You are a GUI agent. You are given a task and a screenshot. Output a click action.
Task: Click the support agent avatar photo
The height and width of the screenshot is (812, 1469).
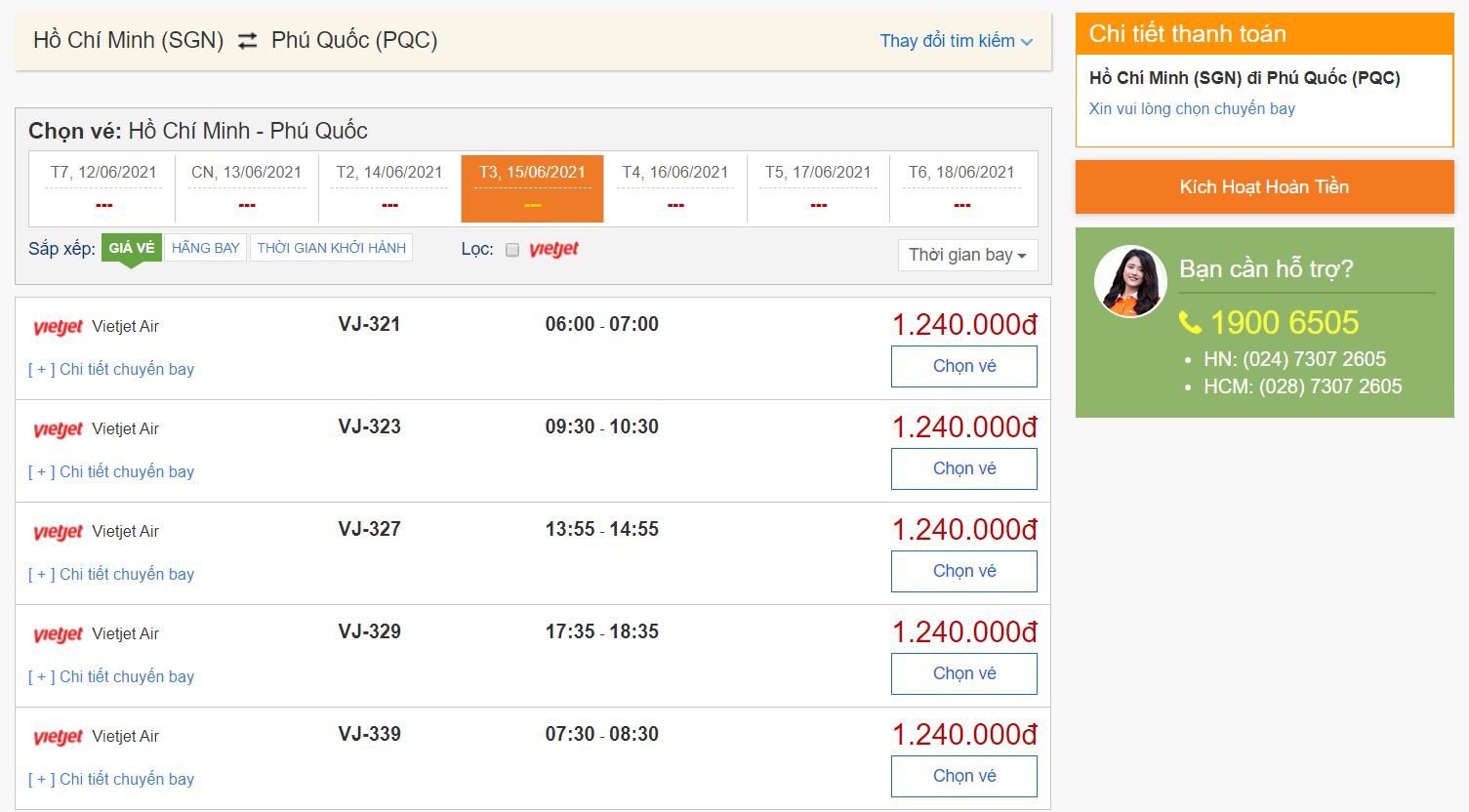click(1130, 281)
